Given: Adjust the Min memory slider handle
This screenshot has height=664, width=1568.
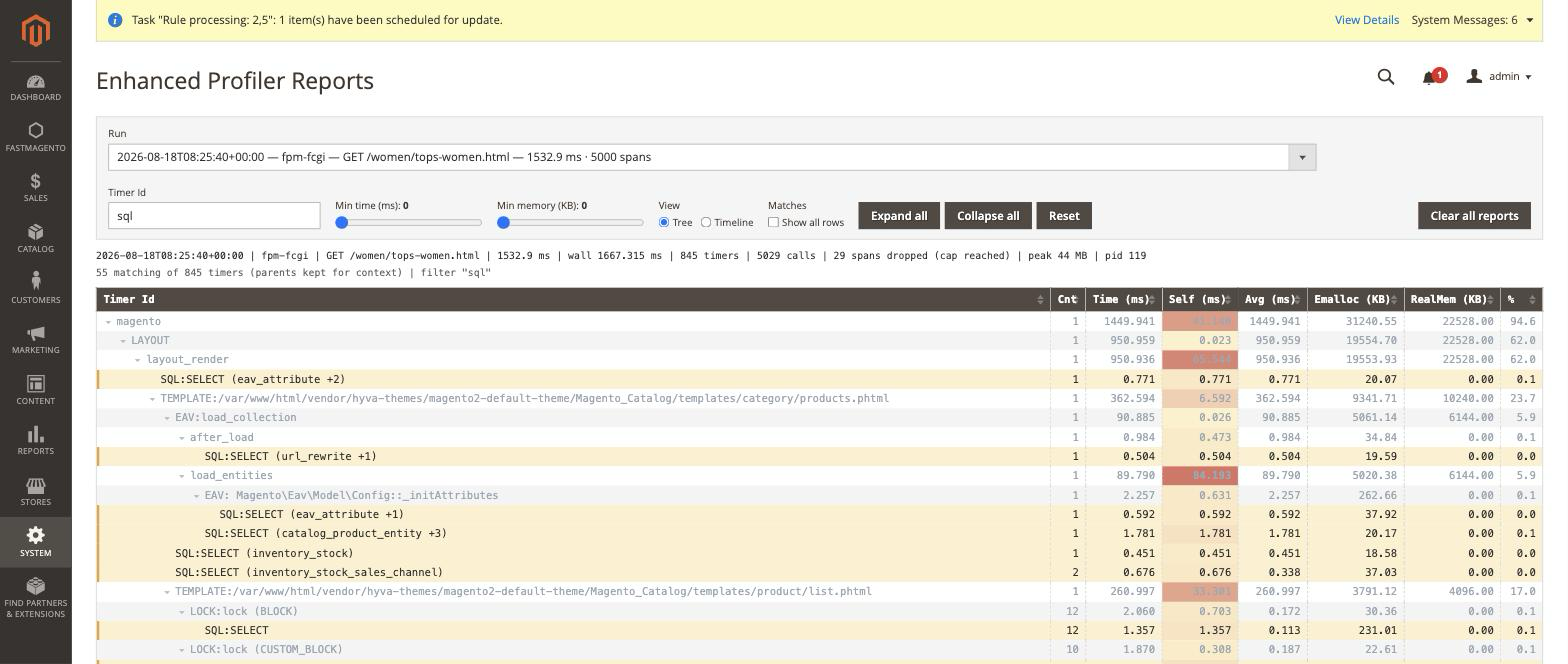Looking at the screenshot, I should pyautogui.click(x=503, y=222).
